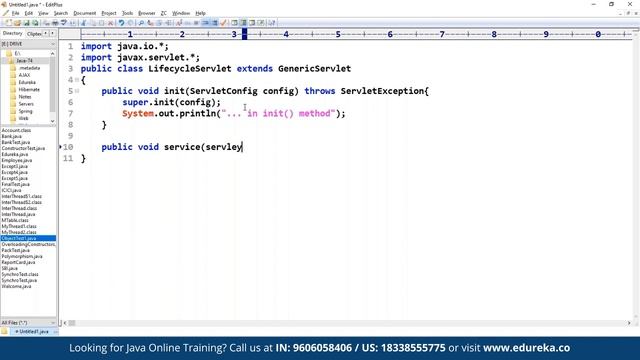This screenshot has width=640, height=360.
Task: Open the View menu
Action: click(x=43, y=13)
